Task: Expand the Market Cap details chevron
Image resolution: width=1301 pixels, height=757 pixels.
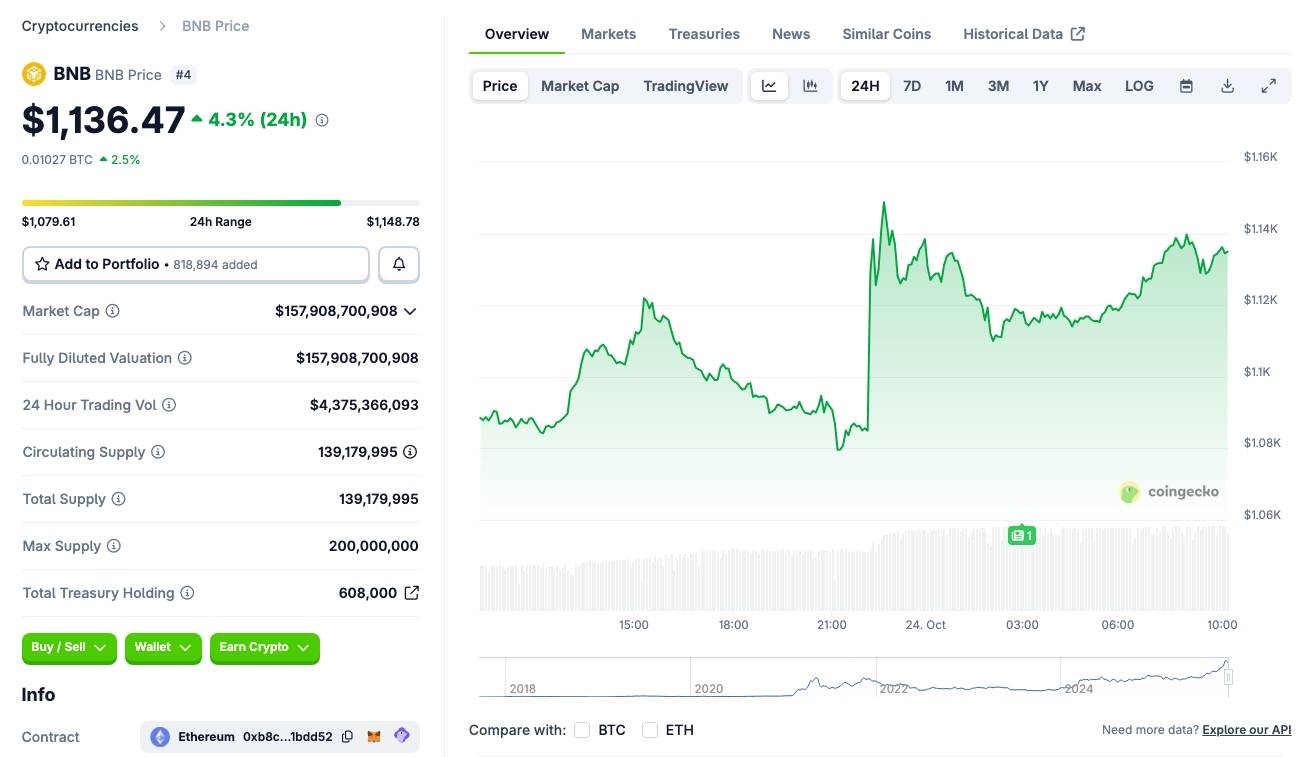Action: click(x=410, y=311)
